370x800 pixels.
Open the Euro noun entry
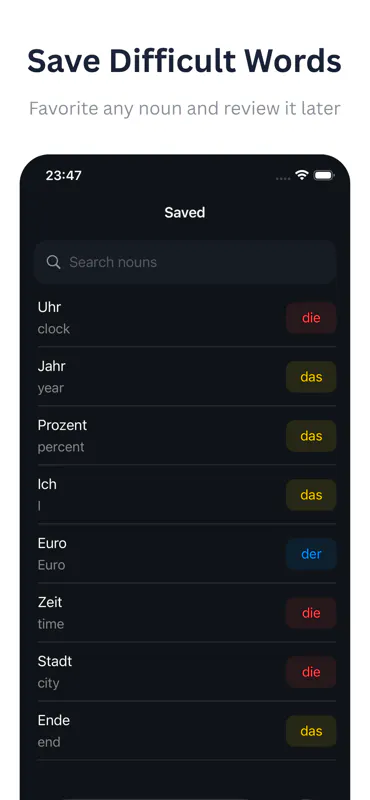coord(187,554)
